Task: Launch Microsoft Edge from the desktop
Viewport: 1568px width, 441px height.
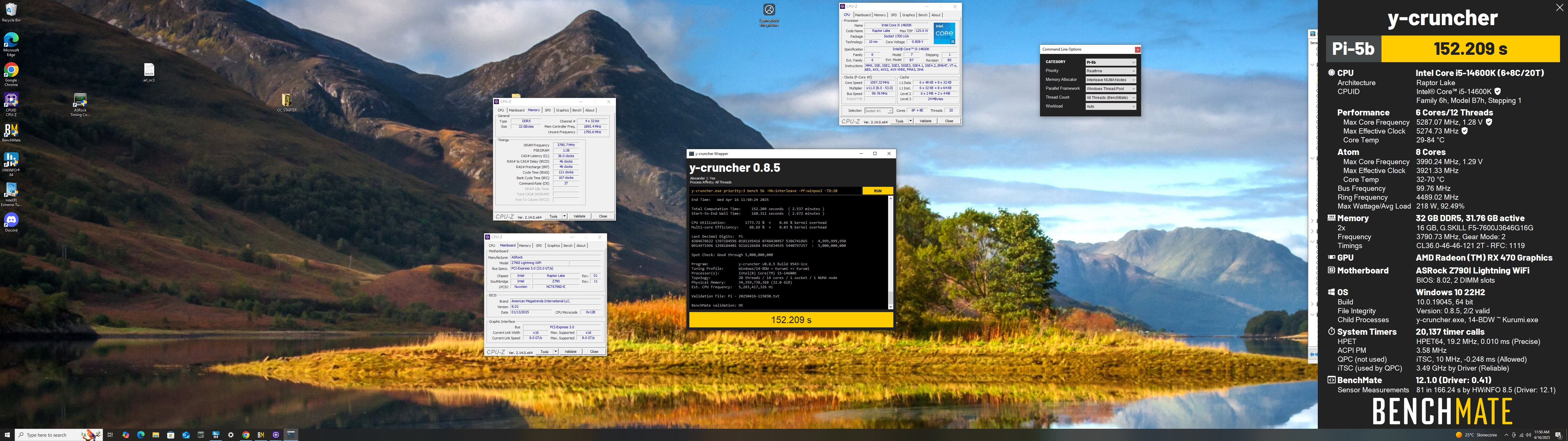Action: (11, 44)
